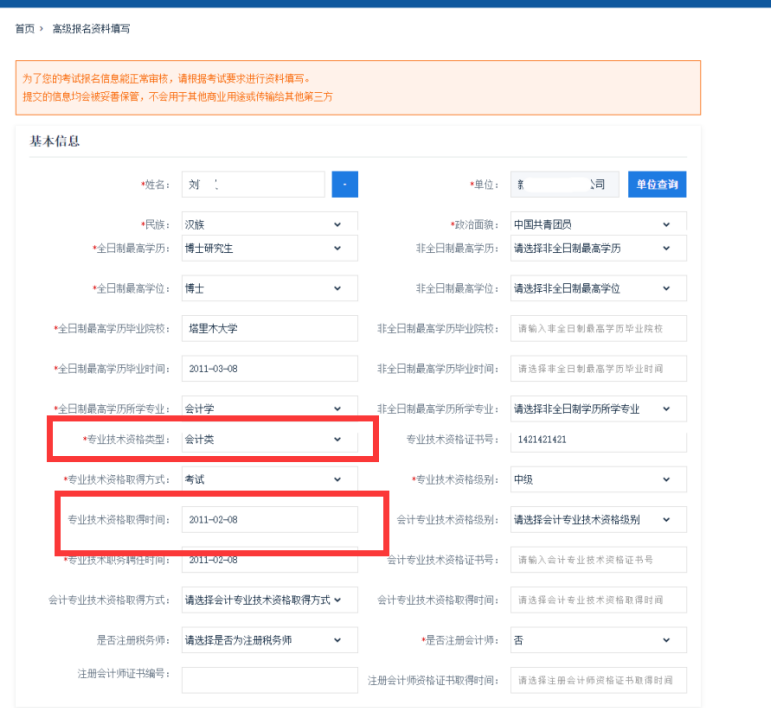Click the 姓名 input field
This screenshot has width=771, height=708.
coord(253,184)
